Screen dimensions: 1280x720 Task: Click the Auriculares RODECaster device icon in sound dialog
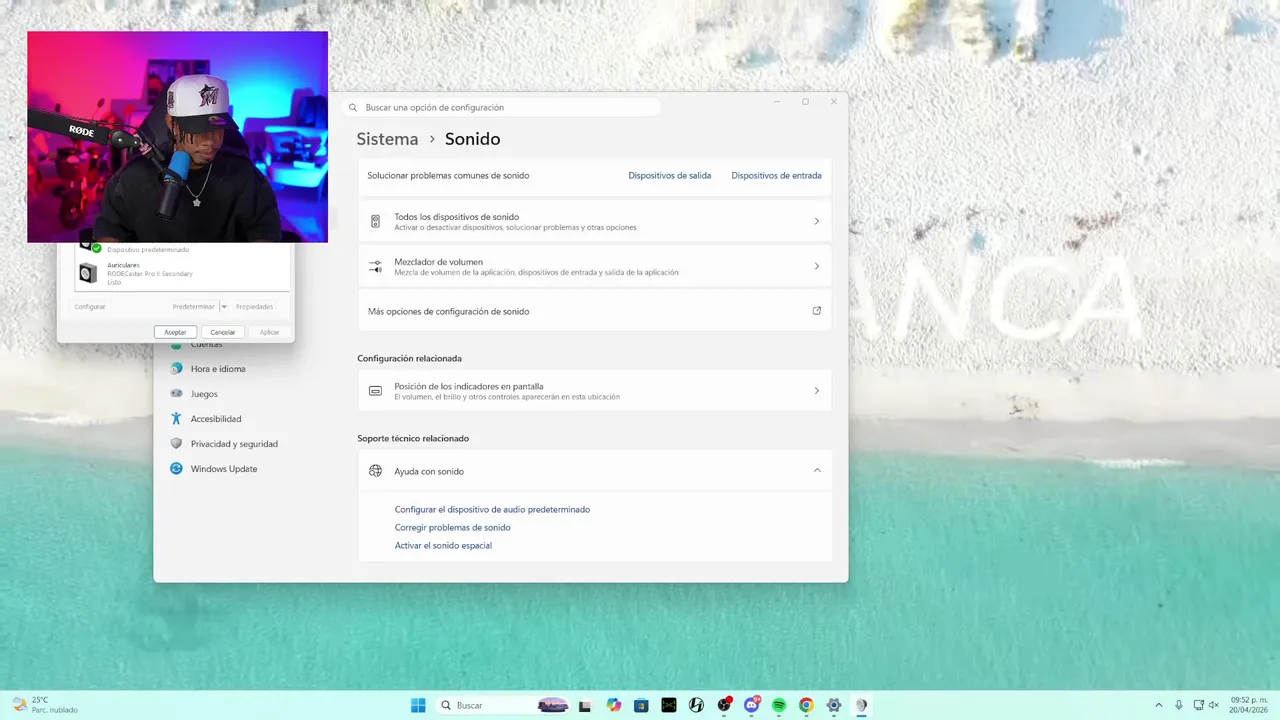89,273
